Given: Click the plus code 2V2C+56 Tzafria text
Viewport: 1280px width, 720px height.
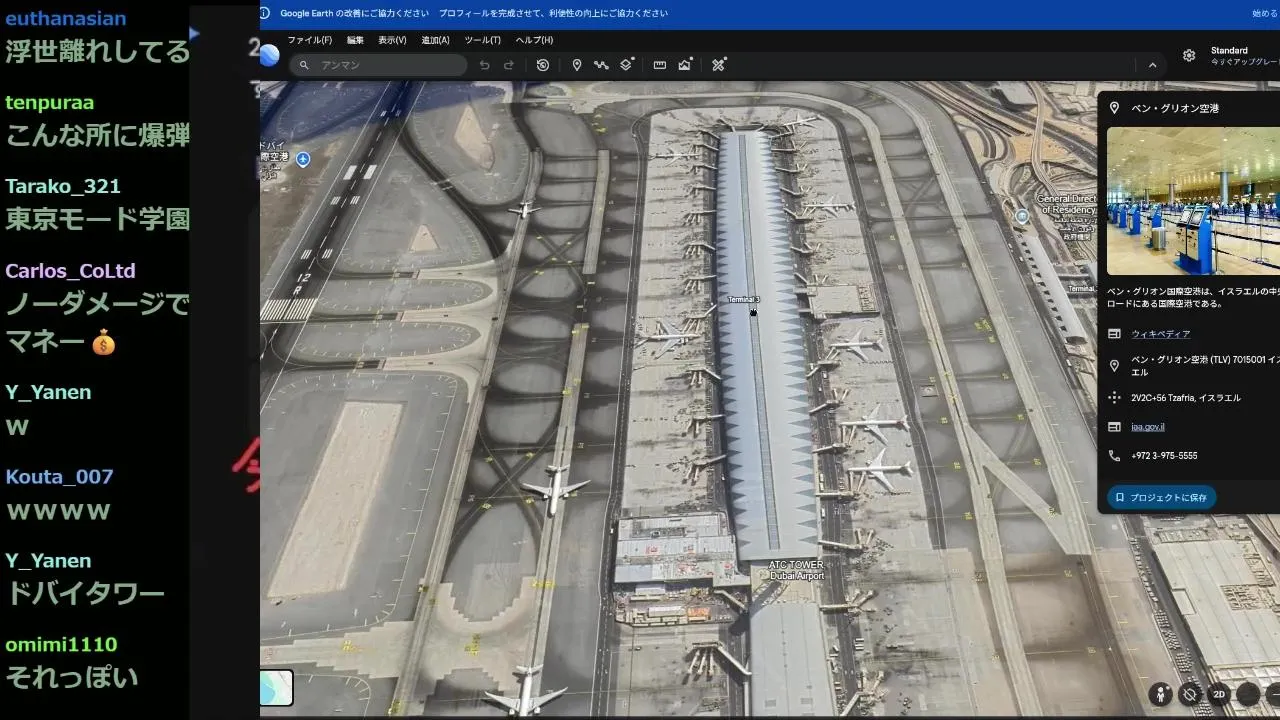Looking at the screenshot, I should point(1185,398).
